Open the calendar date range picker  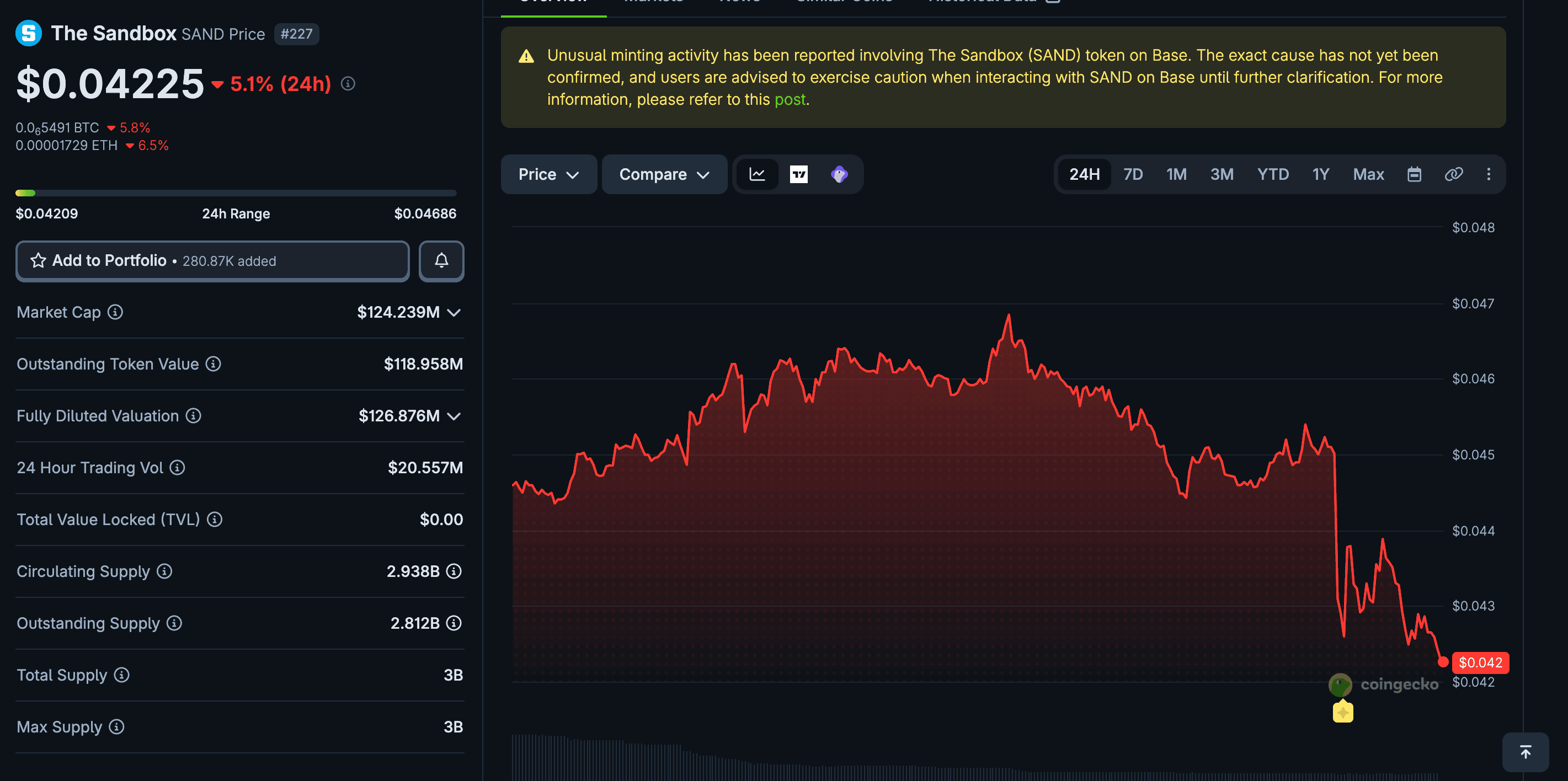[x=1414, y=174]
